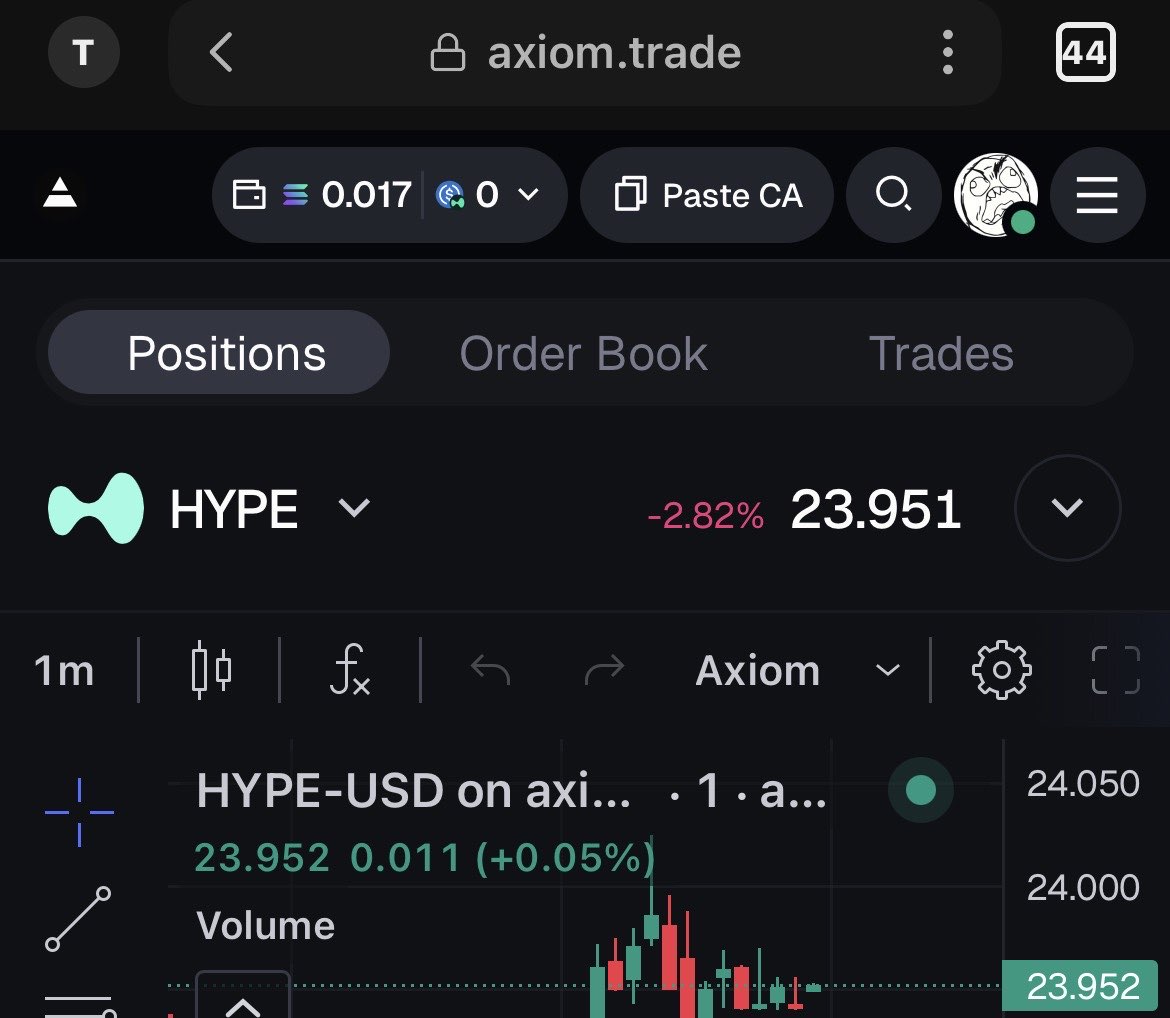Switch to the Order Book tab
The height and width of the screenshot is (1018, 1170).
click(583, 352)
